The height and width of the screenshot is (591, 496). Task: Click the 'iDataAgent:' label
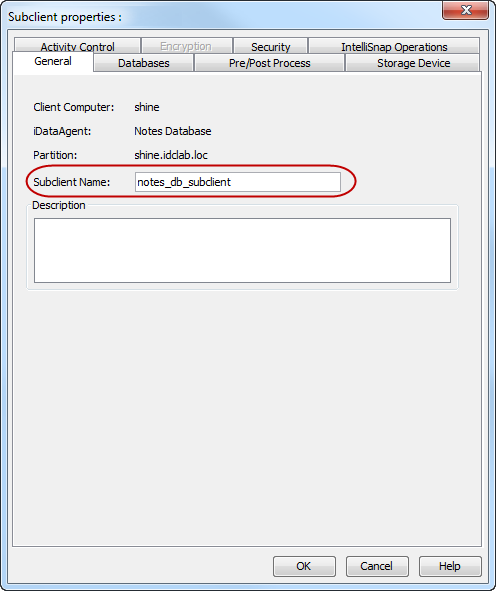pos(62,131)
